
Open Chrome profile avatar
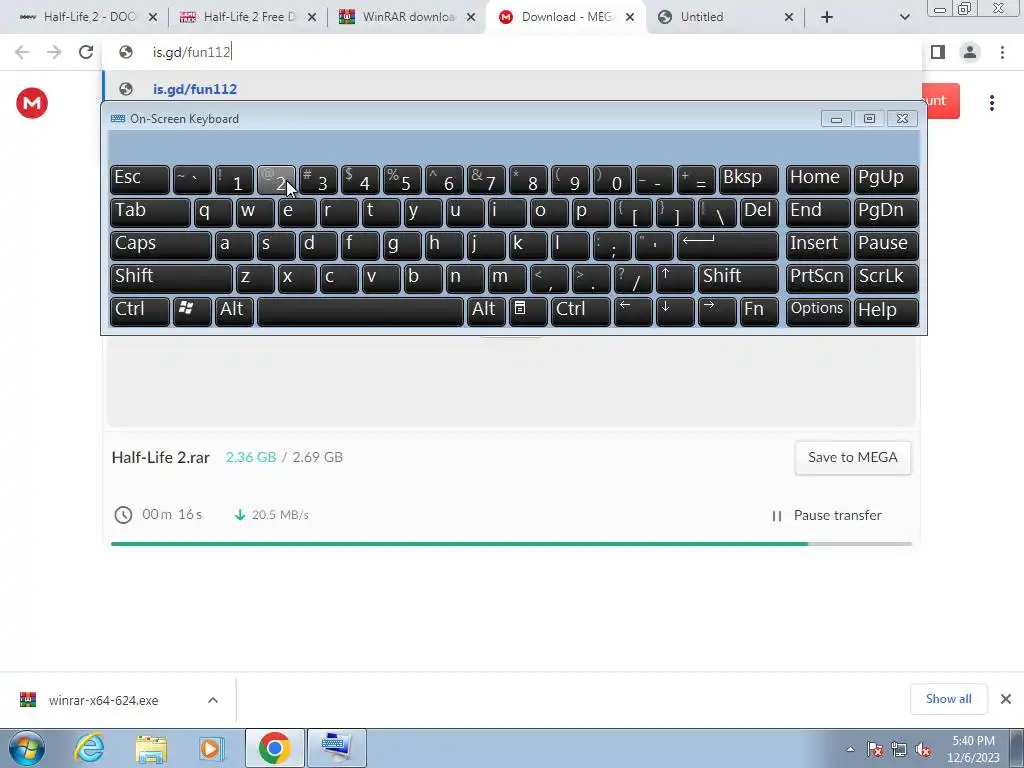coord(970,52)
